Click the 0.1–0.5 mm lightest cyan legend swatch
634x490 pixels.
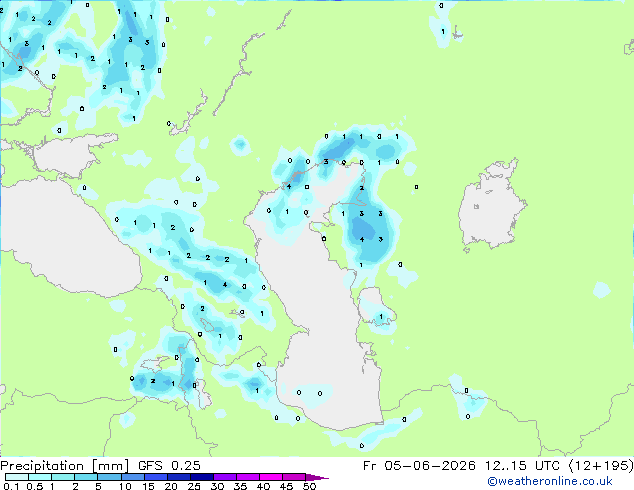click(17, 477)
